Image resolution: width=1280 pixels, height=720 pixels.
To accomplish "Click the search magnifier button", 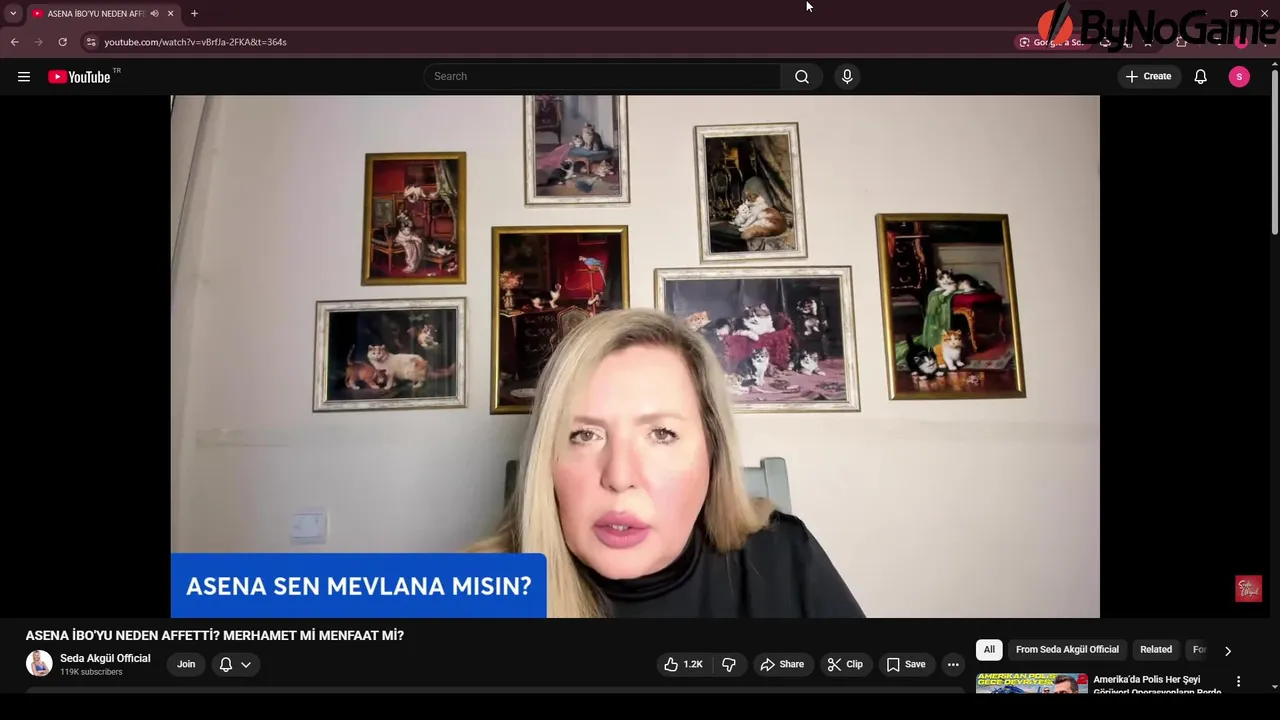I will click(x=802, y=77).
